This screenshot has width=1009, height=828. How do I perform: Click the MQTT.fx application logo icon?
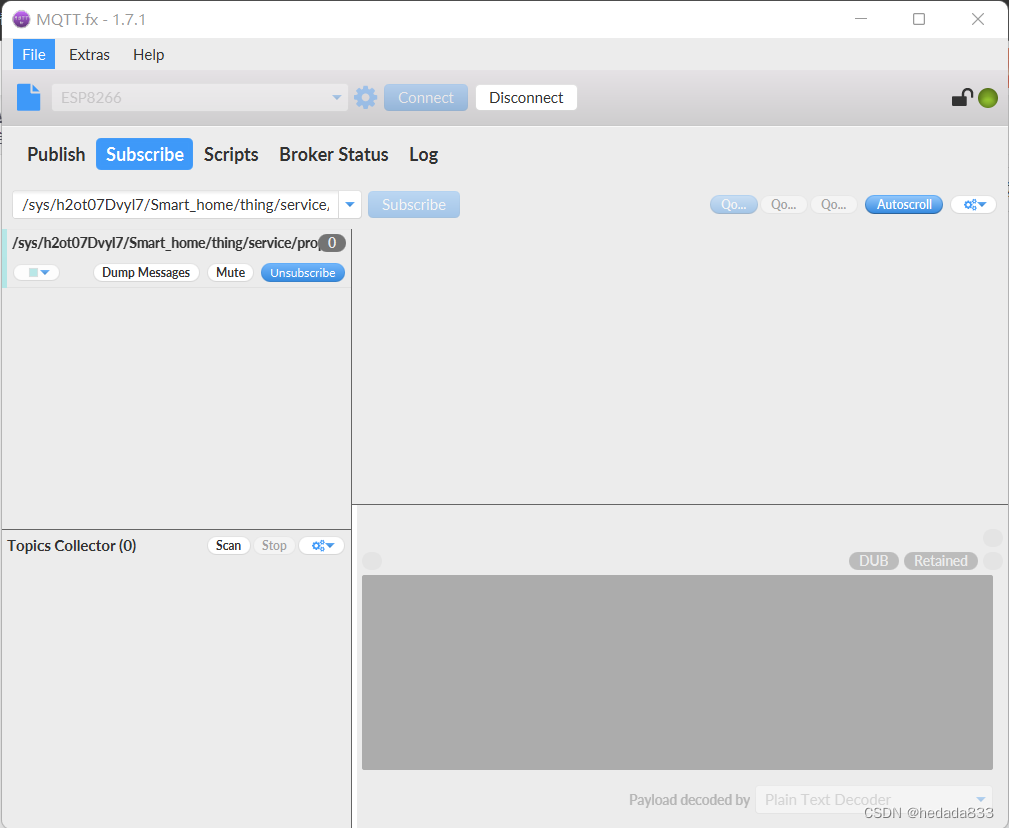(x=21, y=19)
